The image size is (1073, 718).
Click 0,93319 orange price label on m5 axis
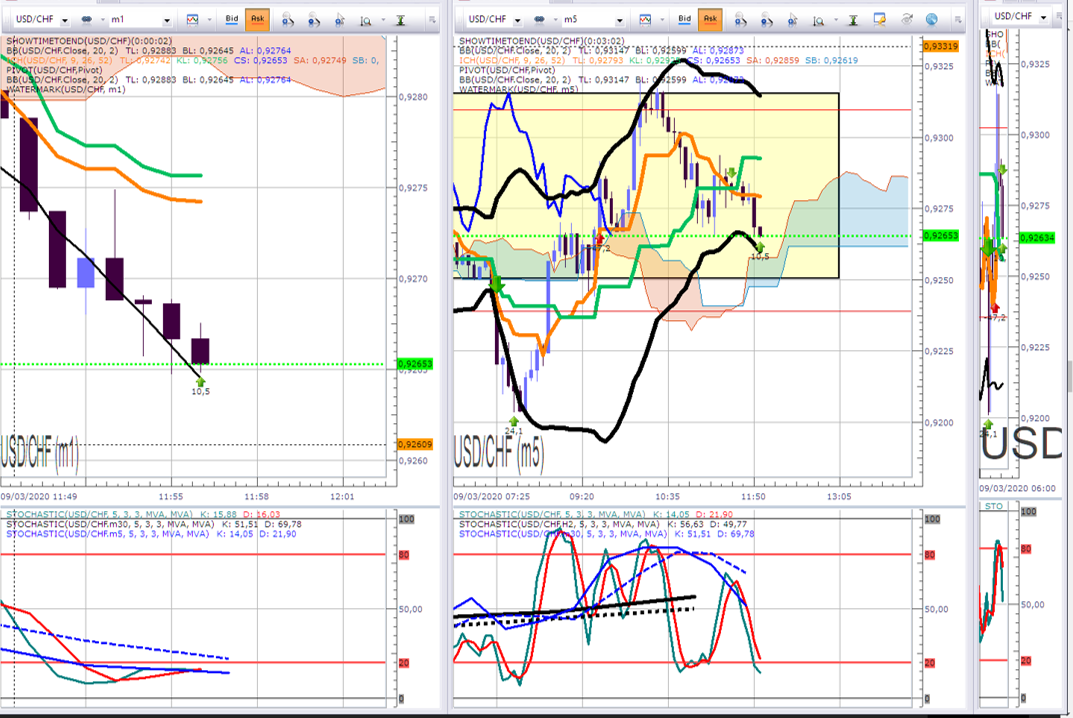tap(941, 46)
